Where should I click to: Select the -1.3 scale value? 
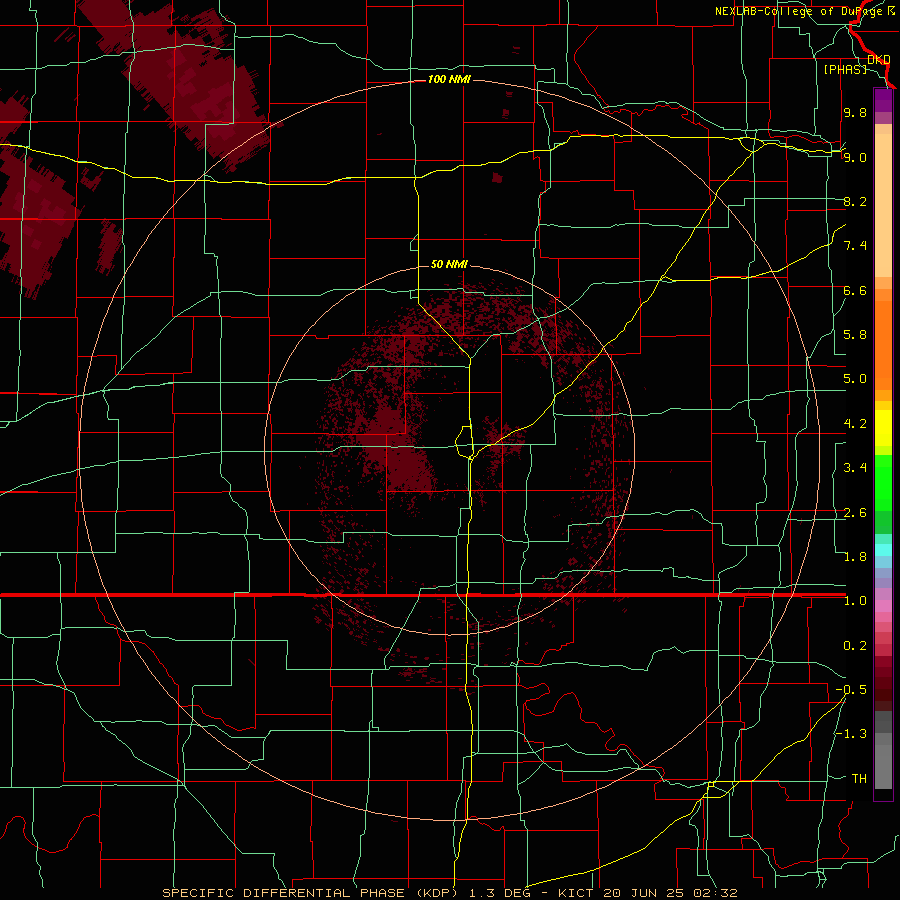851,734
